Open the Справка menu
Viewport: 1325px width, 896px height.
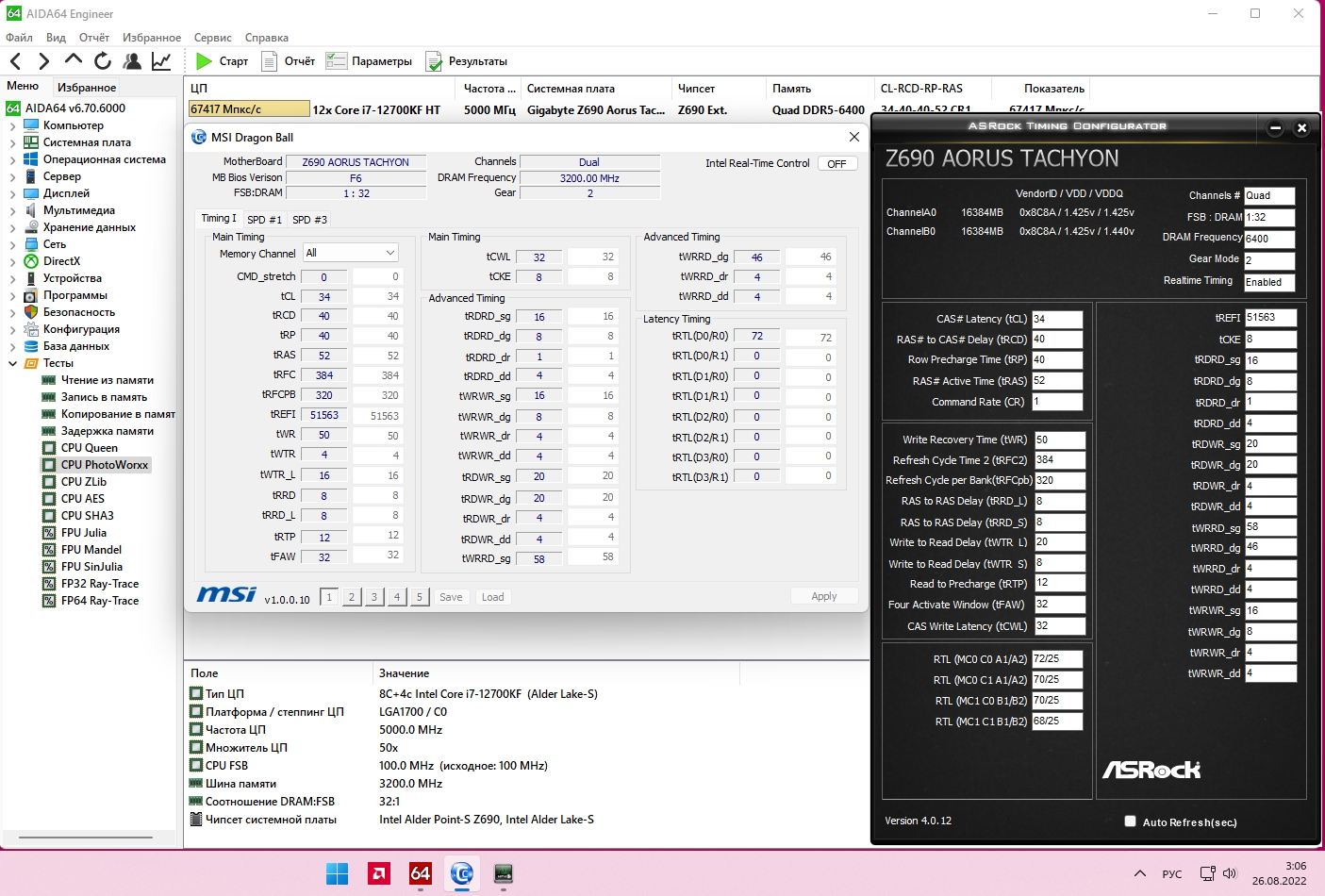(x=267, y=38)
